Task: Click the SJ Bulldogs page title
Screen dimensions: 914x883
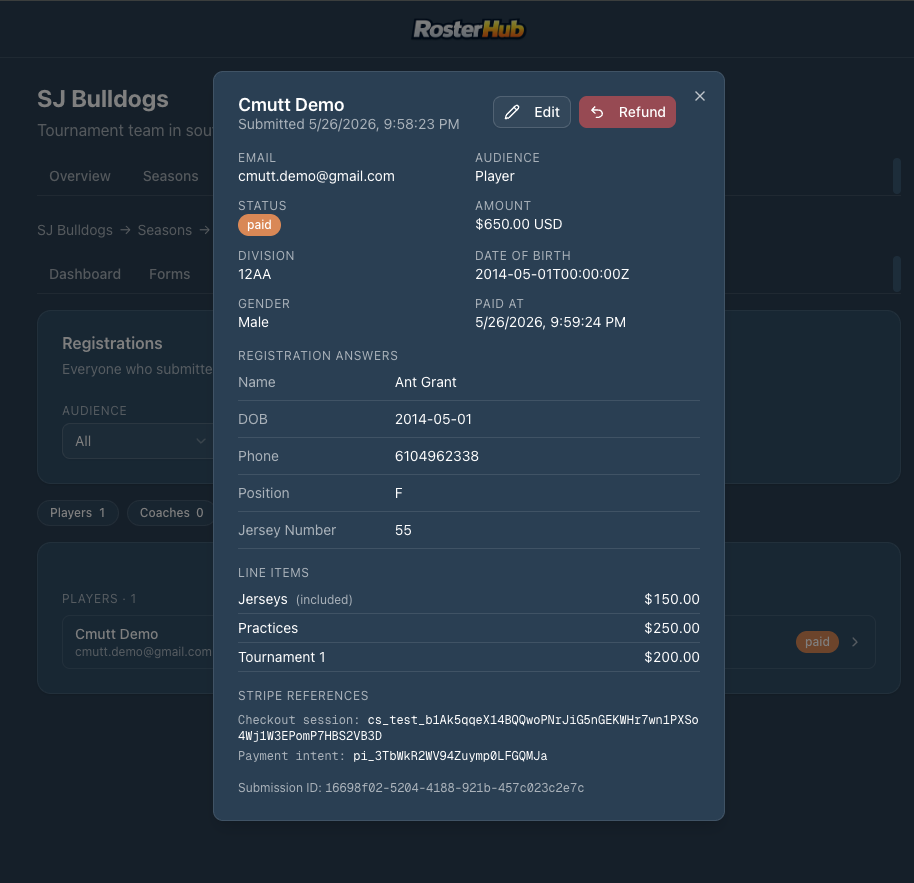Action: [x=103, y=99]
